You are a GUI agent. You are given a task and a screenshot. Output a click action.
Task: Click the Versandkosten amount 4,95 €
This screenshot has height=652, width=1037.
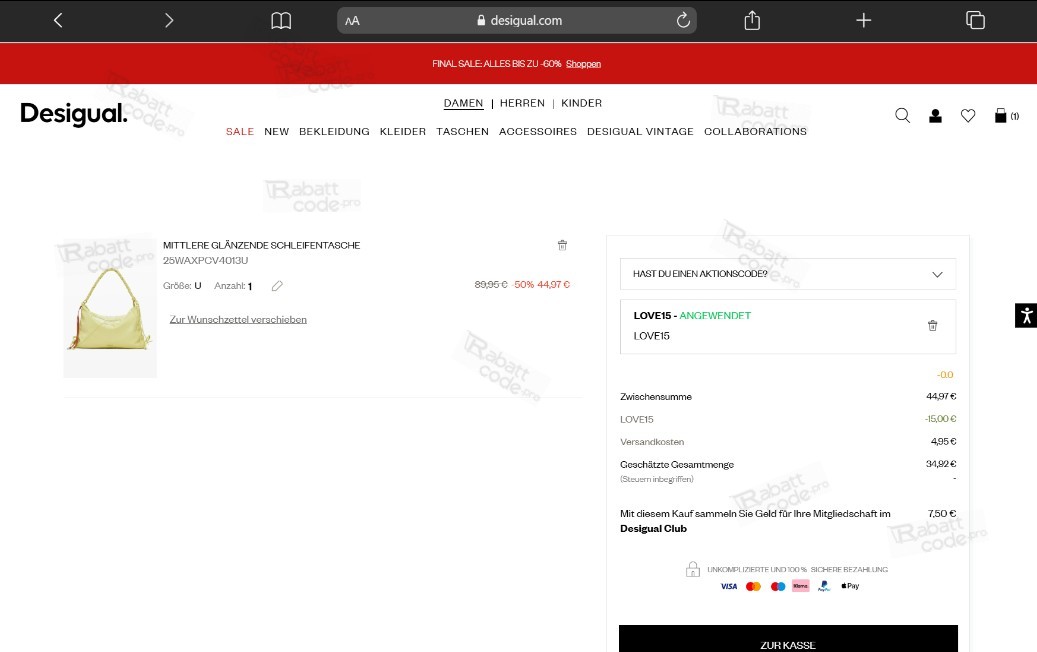pyautogui.click(x=944, y=441)
